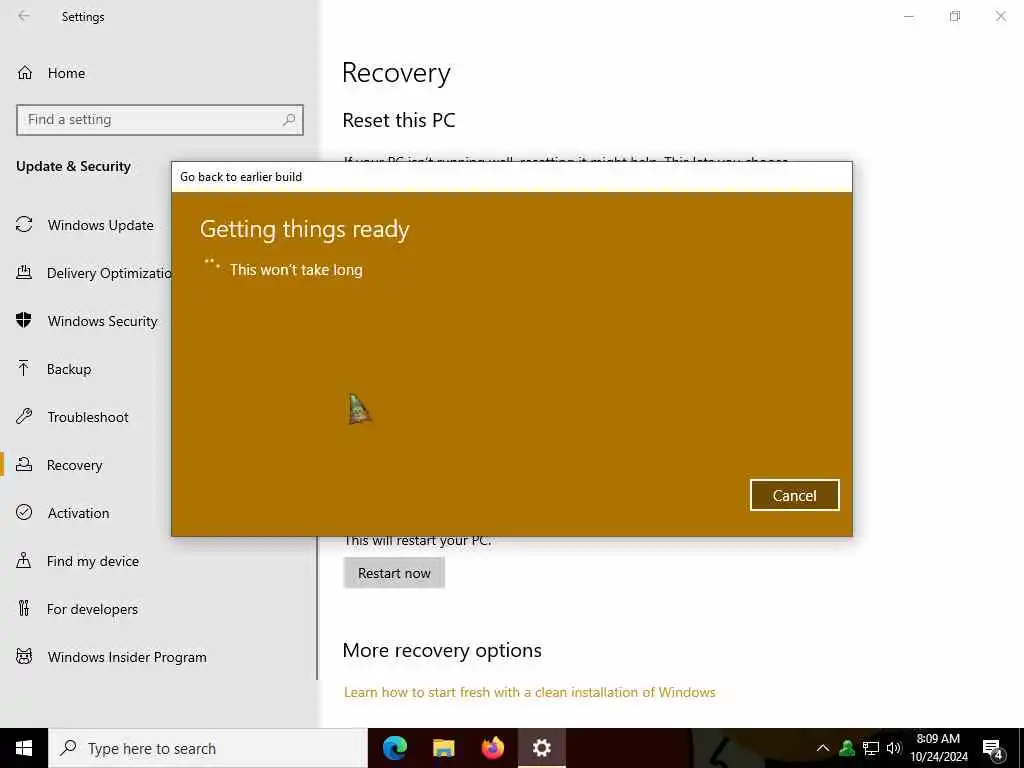
Task: Click the Restart now button
Action: click(394, 573)
